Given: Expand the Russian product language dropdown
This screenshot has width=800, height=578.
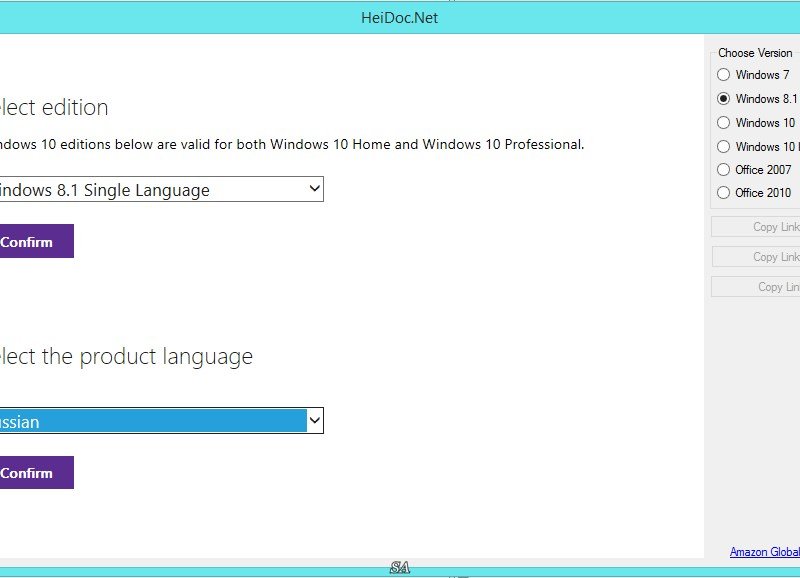Looking at the screenshot, I should pyautogui.click(x=161, y=421).
